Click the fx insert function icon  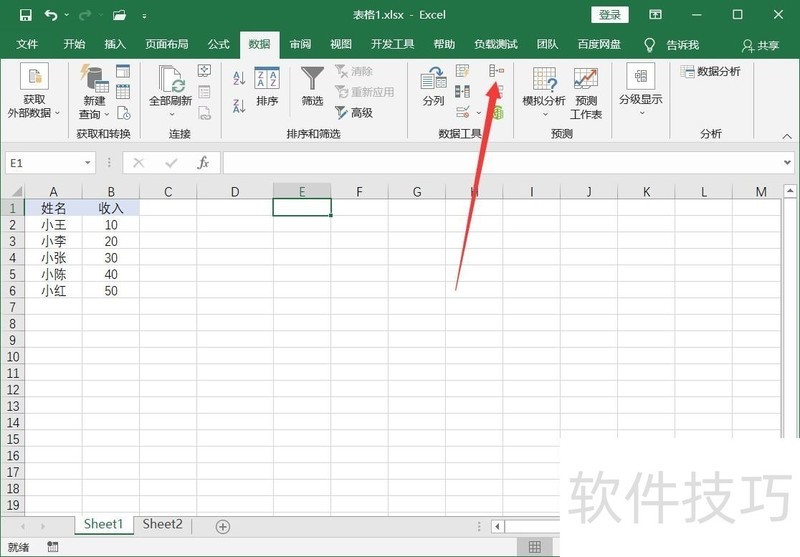(203, 163)
